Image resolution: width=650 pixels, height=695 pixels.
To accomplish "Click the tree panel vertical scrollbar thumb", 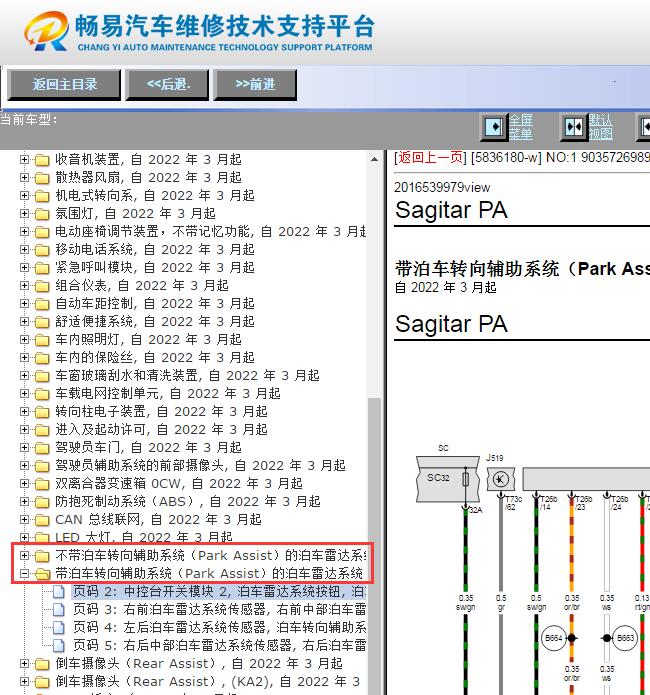I will [375, 545].
